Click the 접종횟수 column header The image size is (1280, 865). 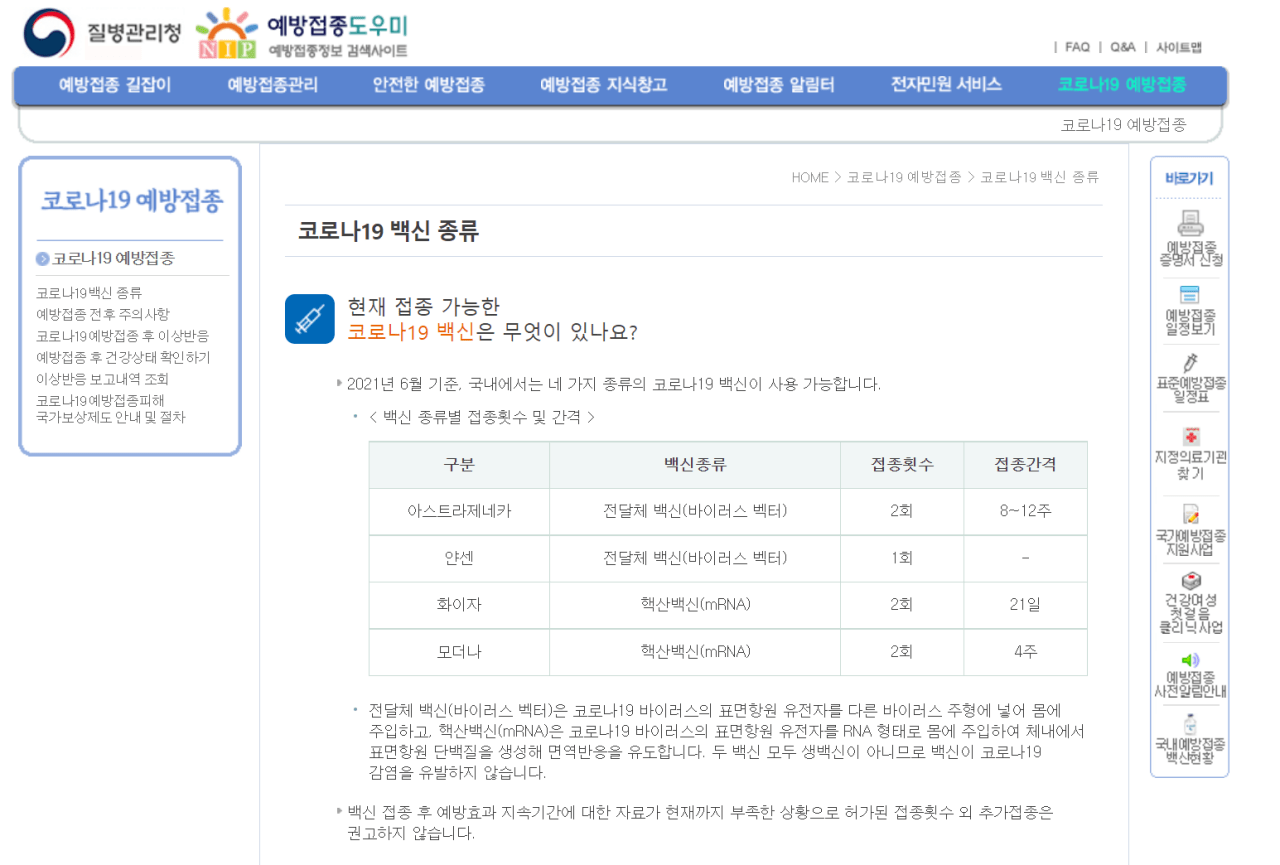click(902, 465)
